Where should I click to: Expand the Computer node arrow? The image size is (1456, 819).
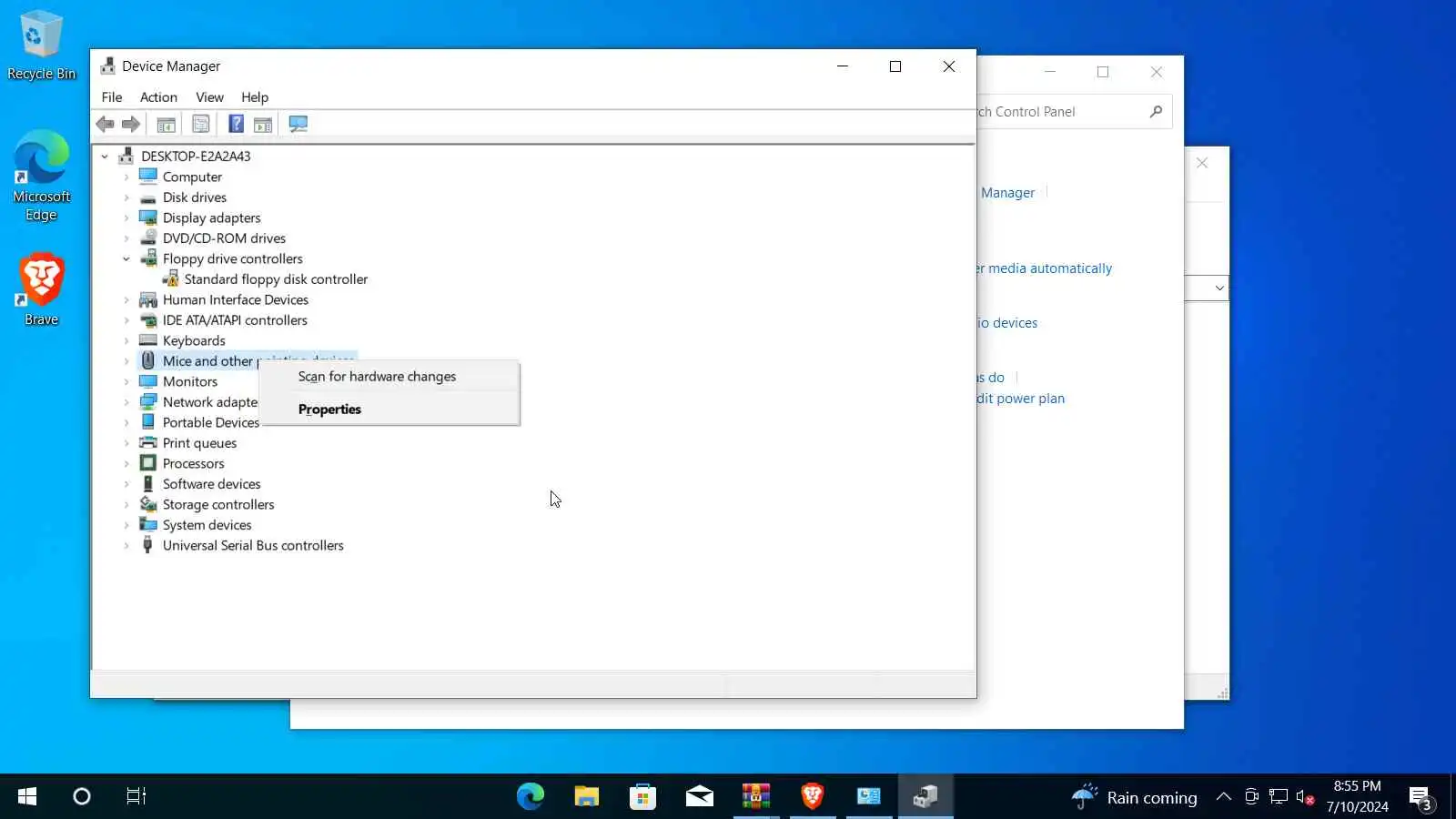tap(126, 177)
